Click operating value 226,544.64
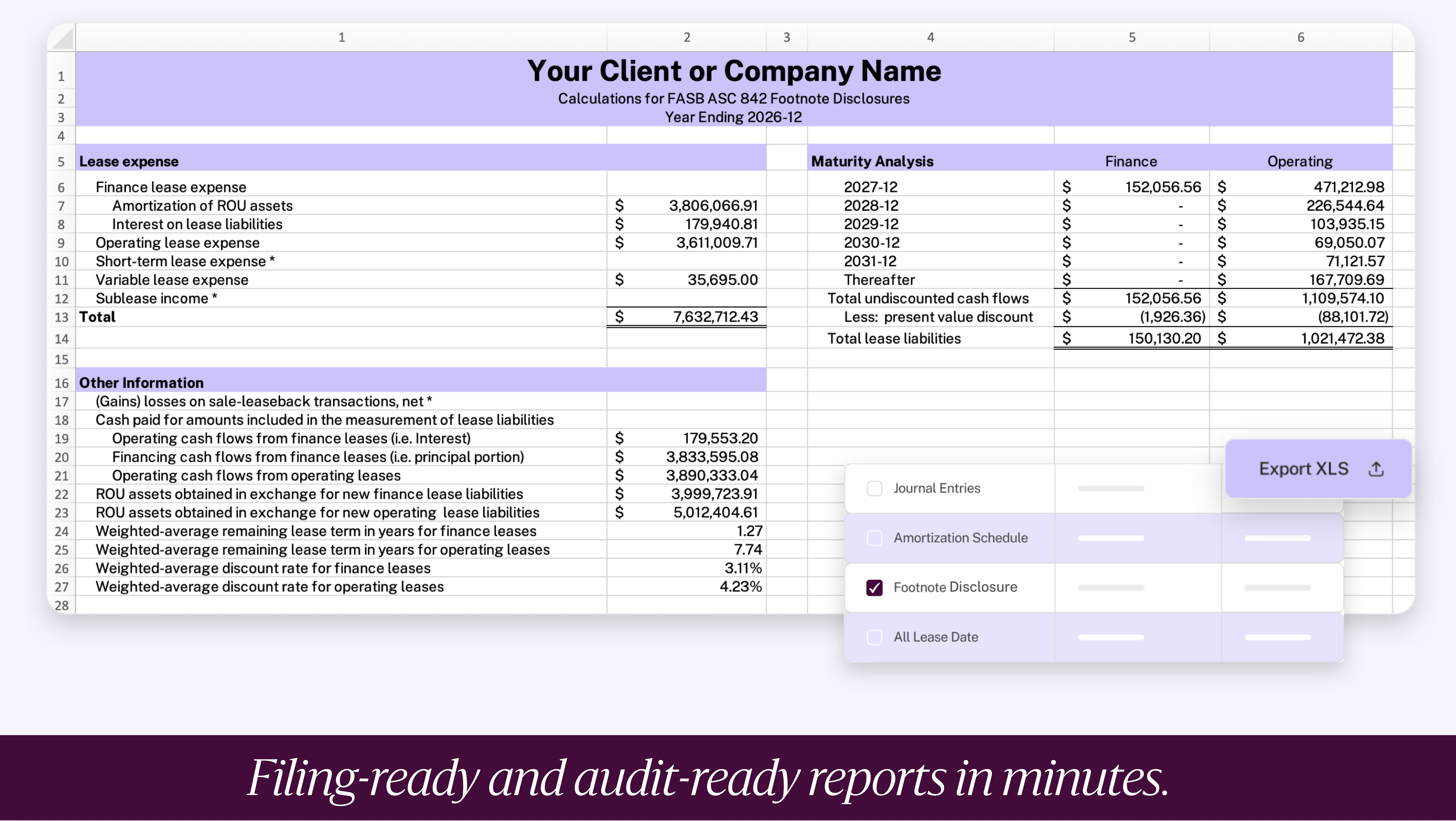Image resolution: width=1456 pixels, height=821 pixels. (x=1345, y=206)
